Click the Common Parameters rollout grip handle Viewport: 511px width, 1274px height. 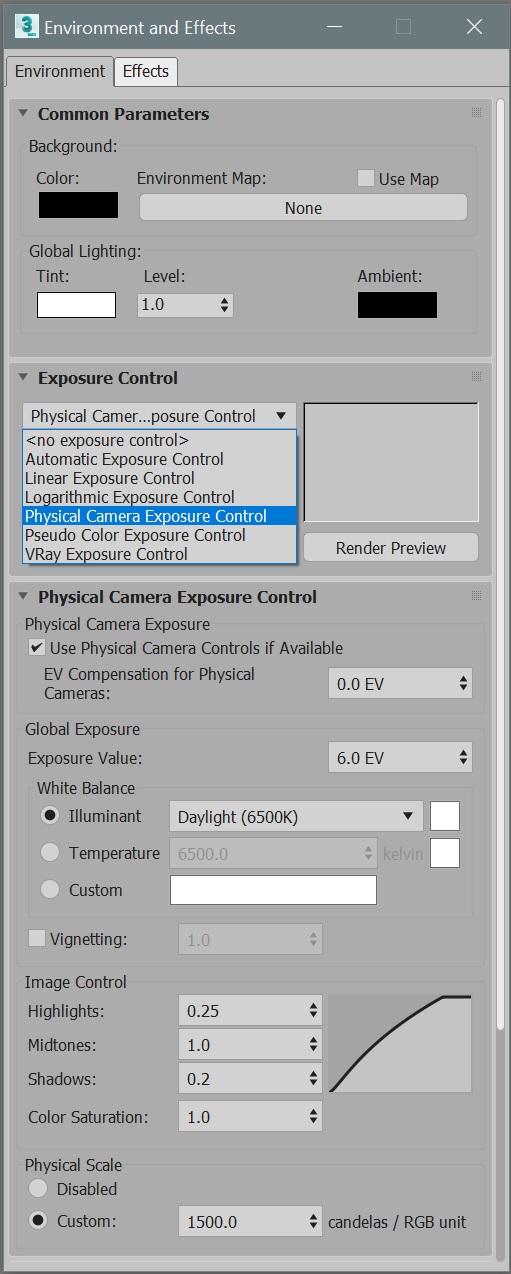pos(476,114)
